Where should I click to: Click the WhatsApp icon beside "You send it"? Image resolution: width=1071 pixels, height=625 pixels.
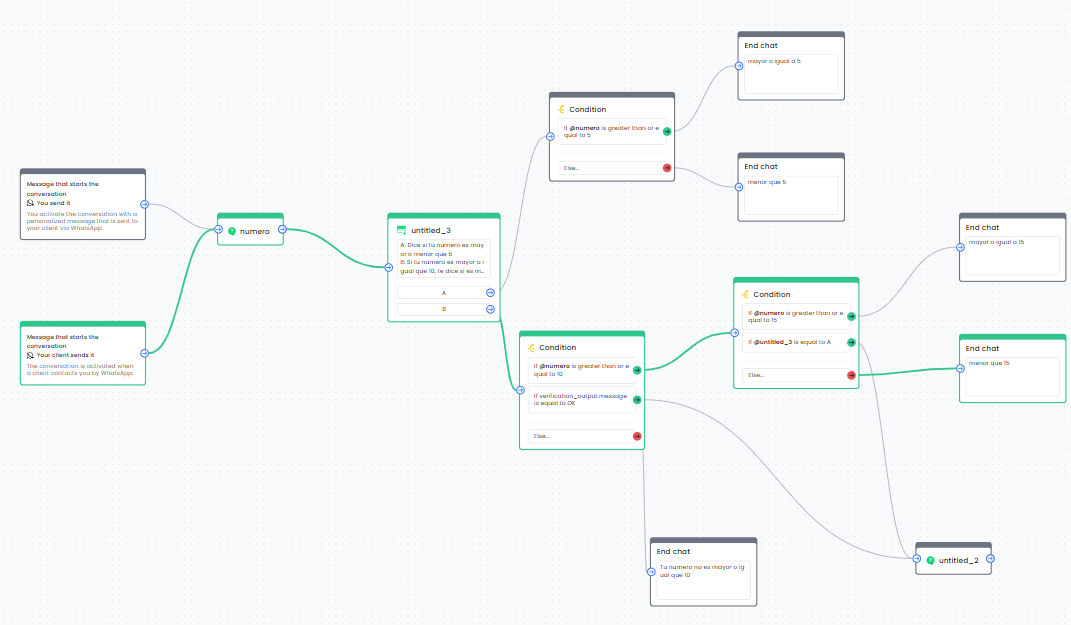pos(30,202)
